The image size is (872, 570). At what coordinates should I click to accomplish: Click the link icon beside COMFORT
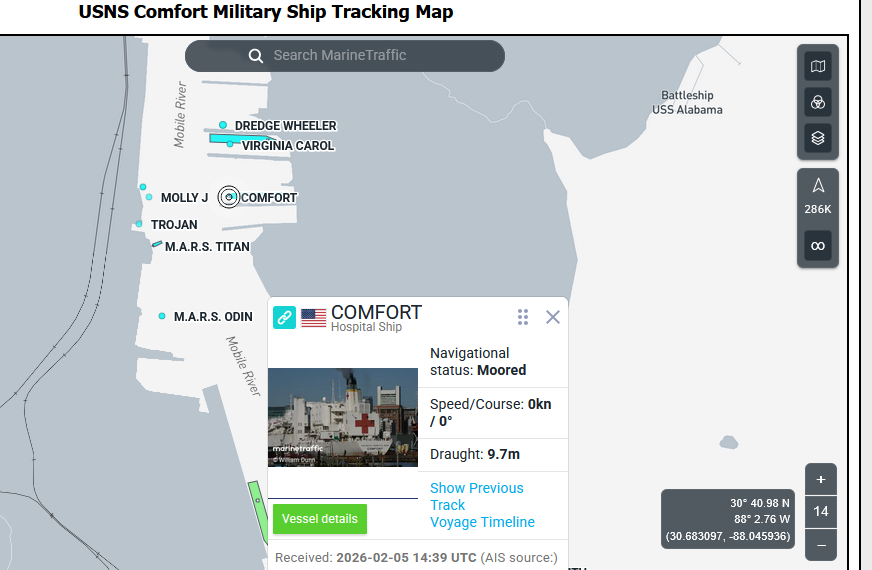coord(285,318)
